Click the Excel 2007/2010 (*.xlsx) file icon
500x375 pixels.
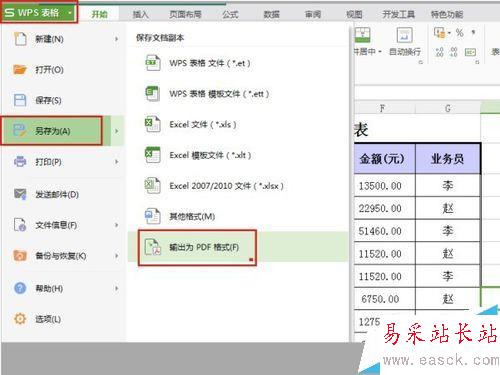coord(153,185)
